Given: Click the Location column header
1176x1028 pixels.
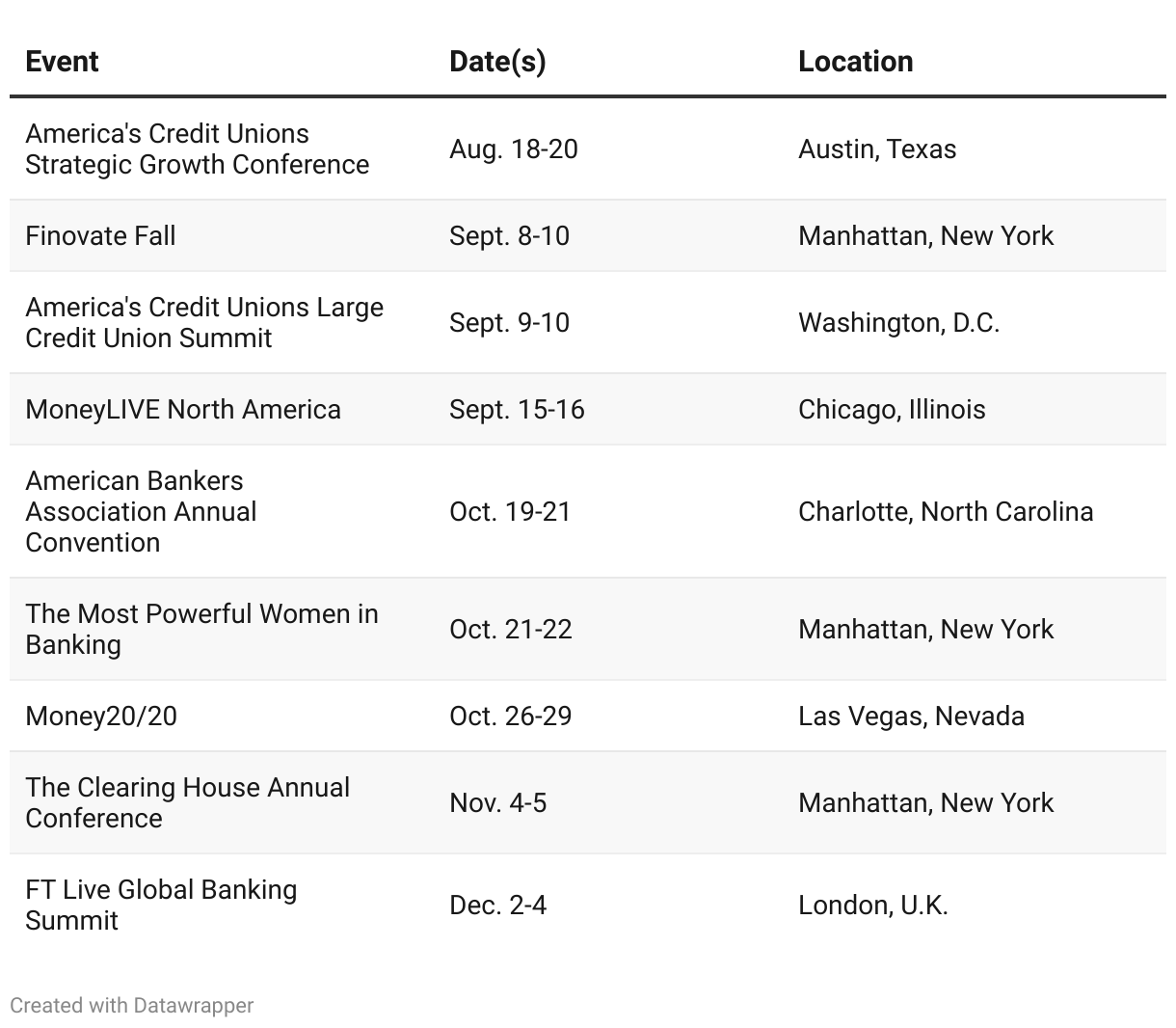Looking at the screenshot, I should tap(856, 62).
